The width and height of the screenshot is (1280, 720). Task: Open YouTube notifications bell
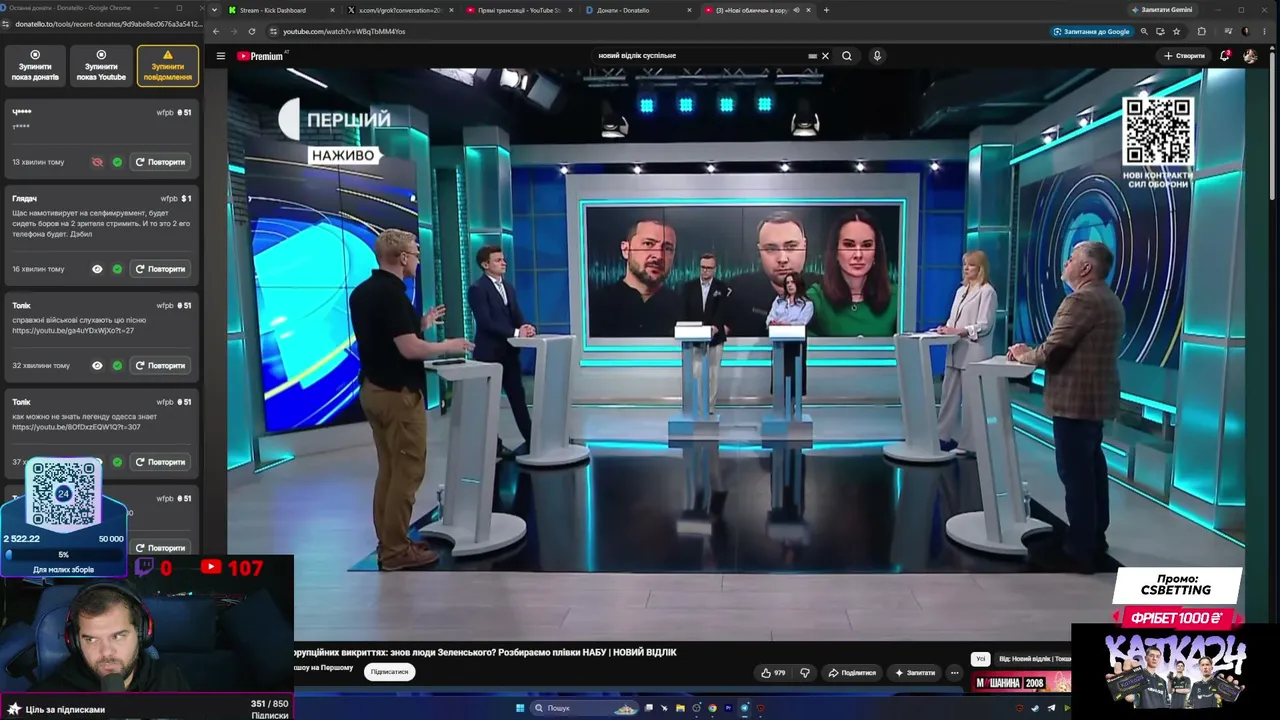(x=1224, y=56)
